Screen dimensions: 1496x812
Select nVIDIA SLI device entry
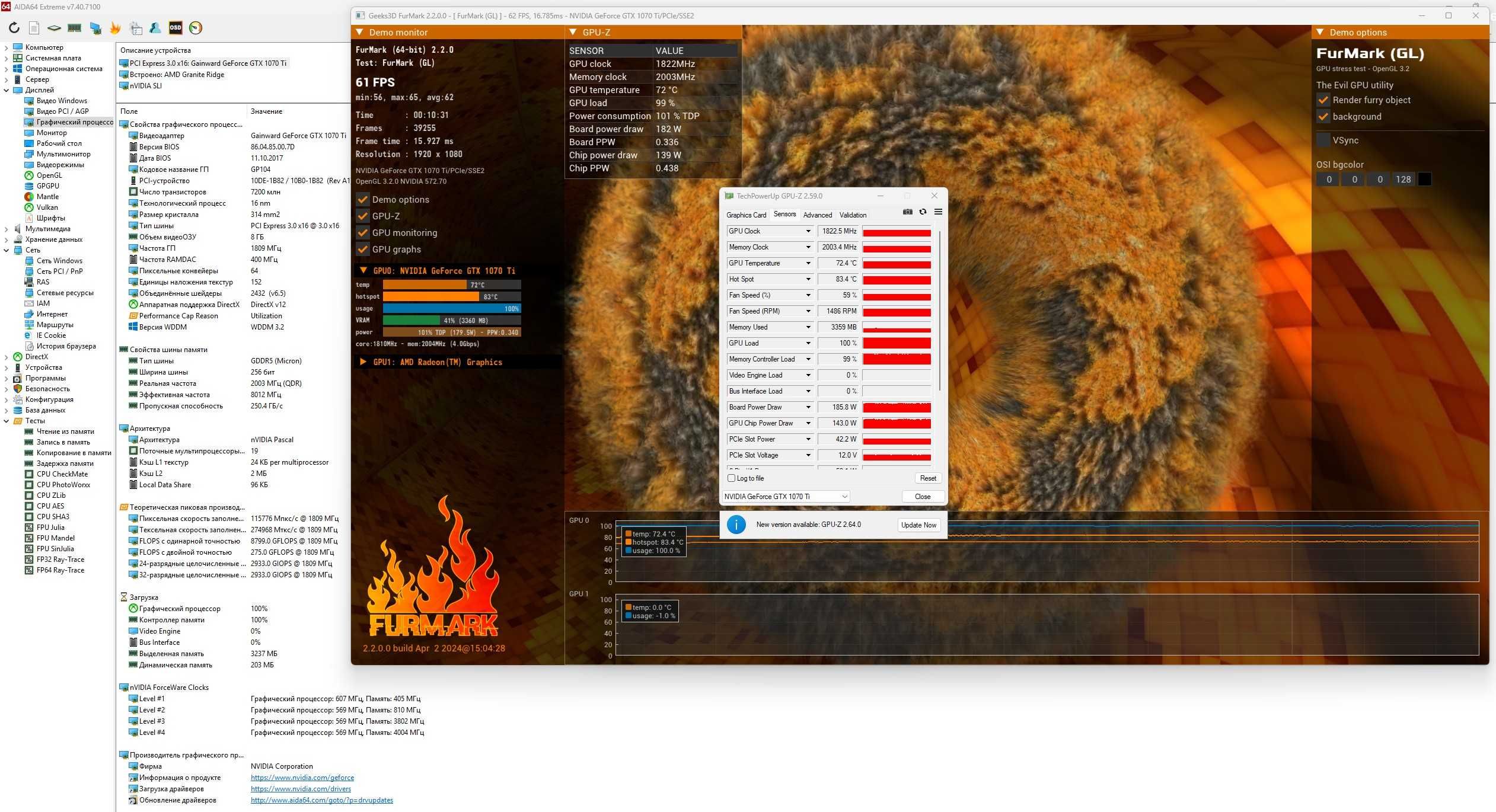(x=141, y=86)
